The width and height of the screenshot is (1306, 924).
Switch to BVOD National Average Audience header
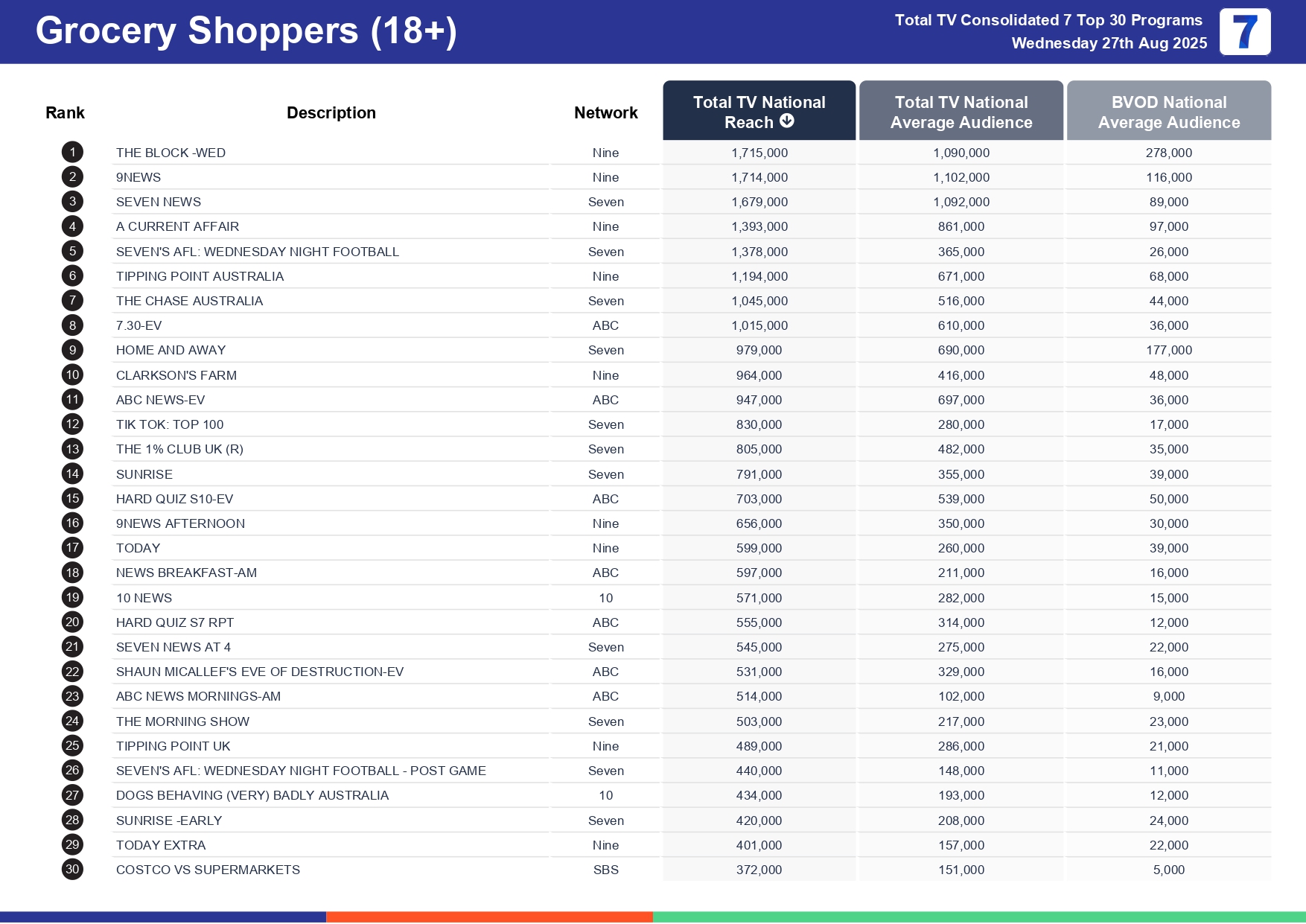pyautogui.click(x=1168, y=112)
